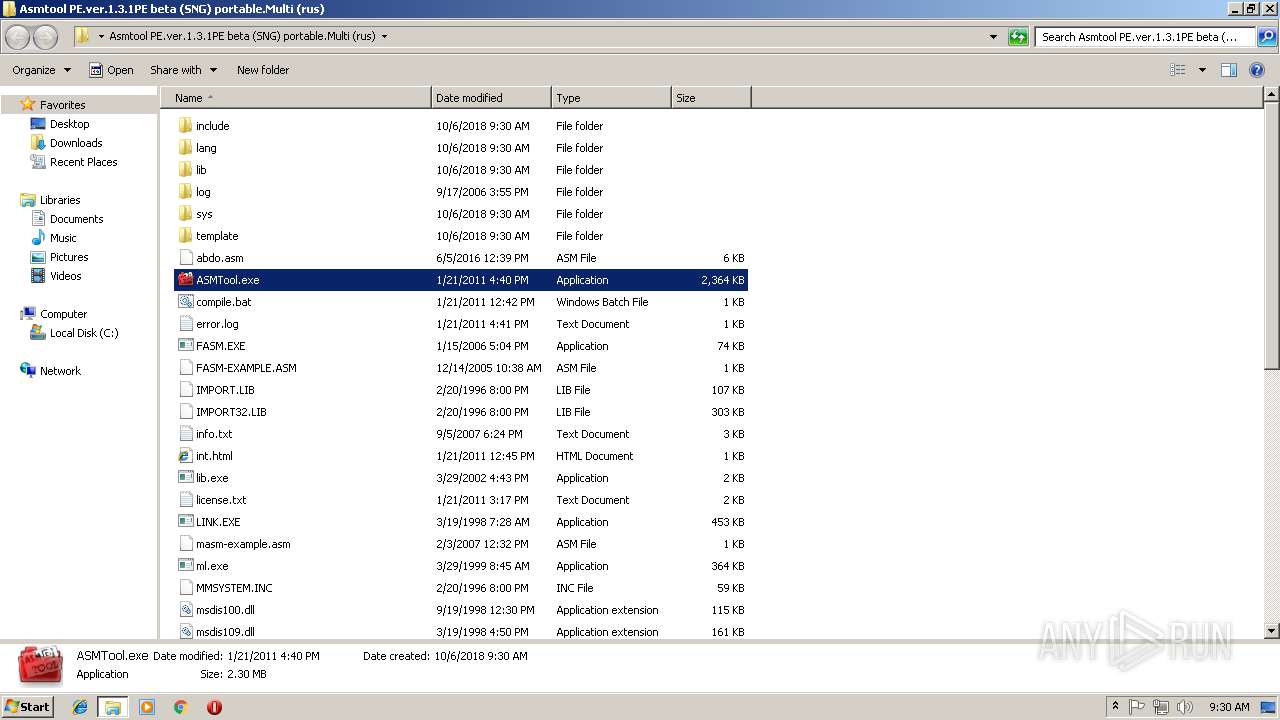Click the New folder button
This screenshot has height=720, width=1280.
coord(263,70)
